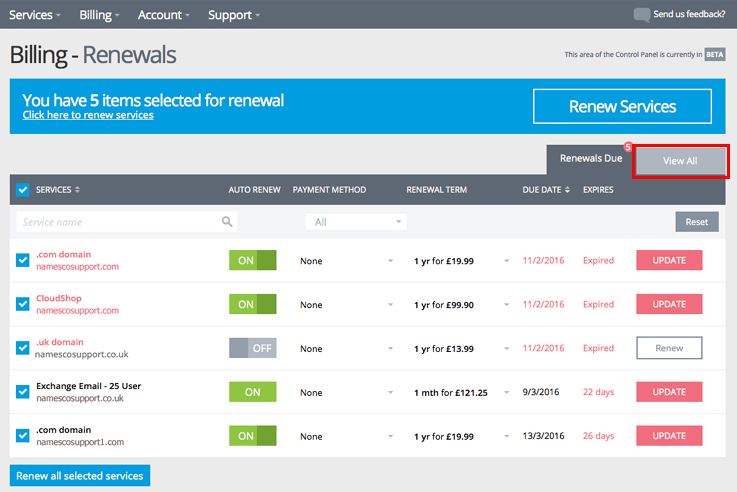Image resolution: width=737 pixels, height=492 pixels.
Task: Click the Renew Services button
Action: tap(622, 106)
